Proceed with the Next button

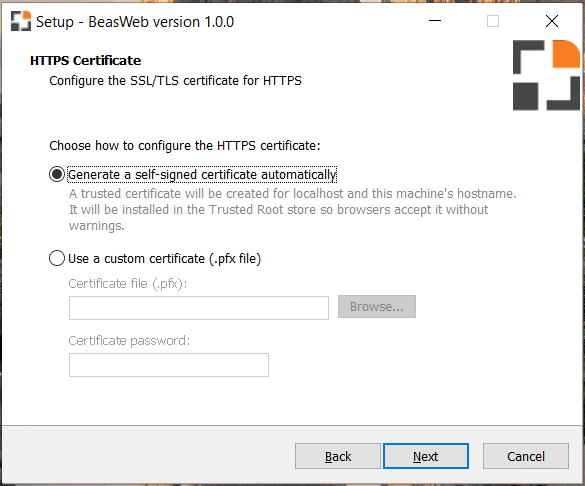tap(426, 456)
